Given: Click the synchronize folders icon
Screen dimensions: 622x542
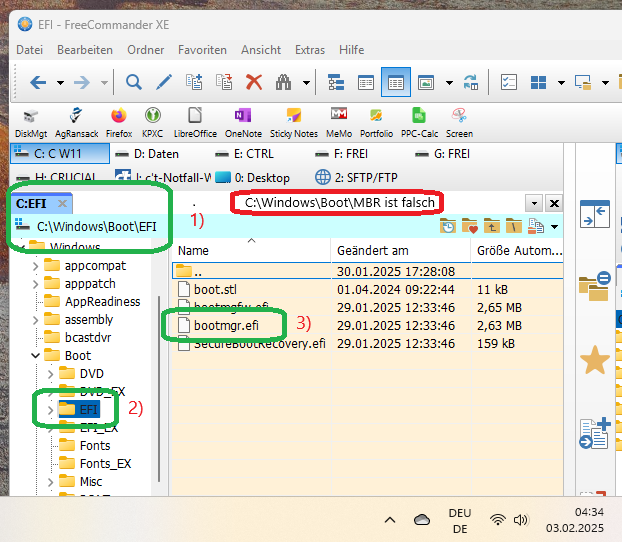Looking at the screenshot, I should (471, 83).
